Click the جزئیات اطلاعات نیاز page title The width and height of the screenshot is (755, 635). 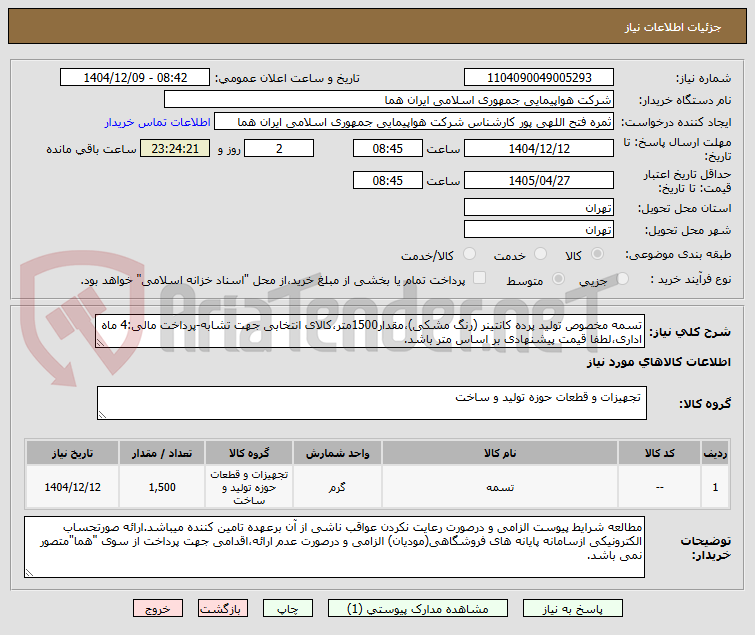click(x=673, y=27)
